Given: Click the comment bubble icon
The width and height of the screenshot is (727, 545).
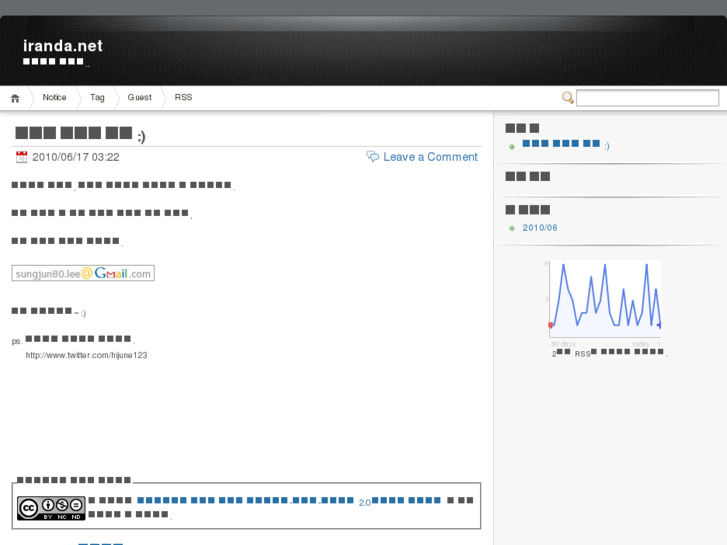Looking at the screenshot, I should point(372,156).
